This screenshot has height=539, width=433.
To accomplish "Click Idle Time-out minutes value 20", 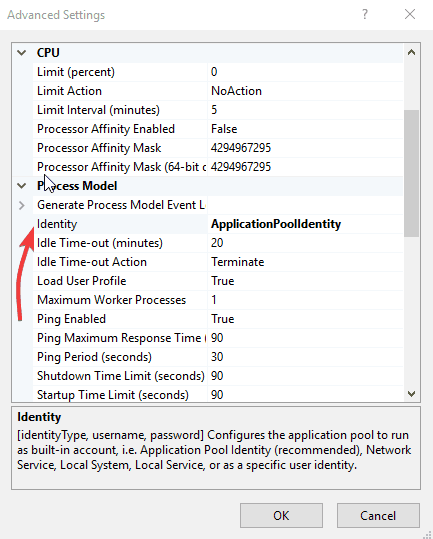I will tap(217, 243).
